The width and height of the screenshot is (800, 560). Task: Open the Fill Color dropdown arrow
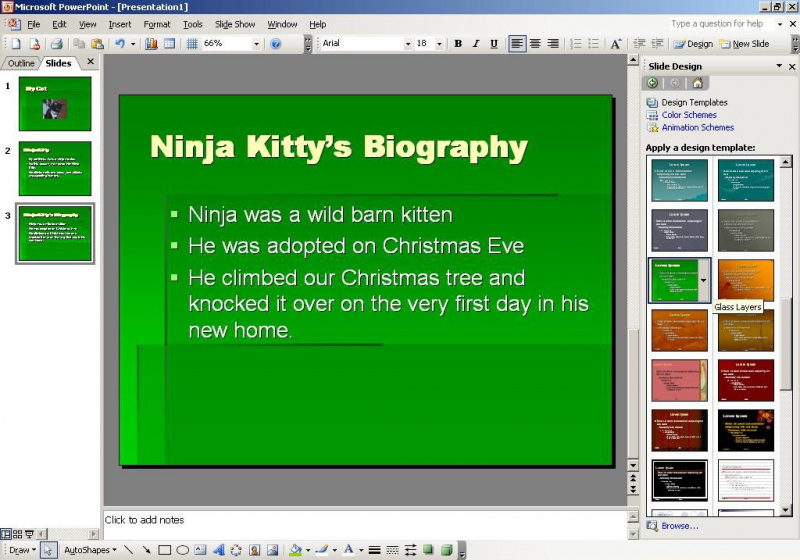308,550
